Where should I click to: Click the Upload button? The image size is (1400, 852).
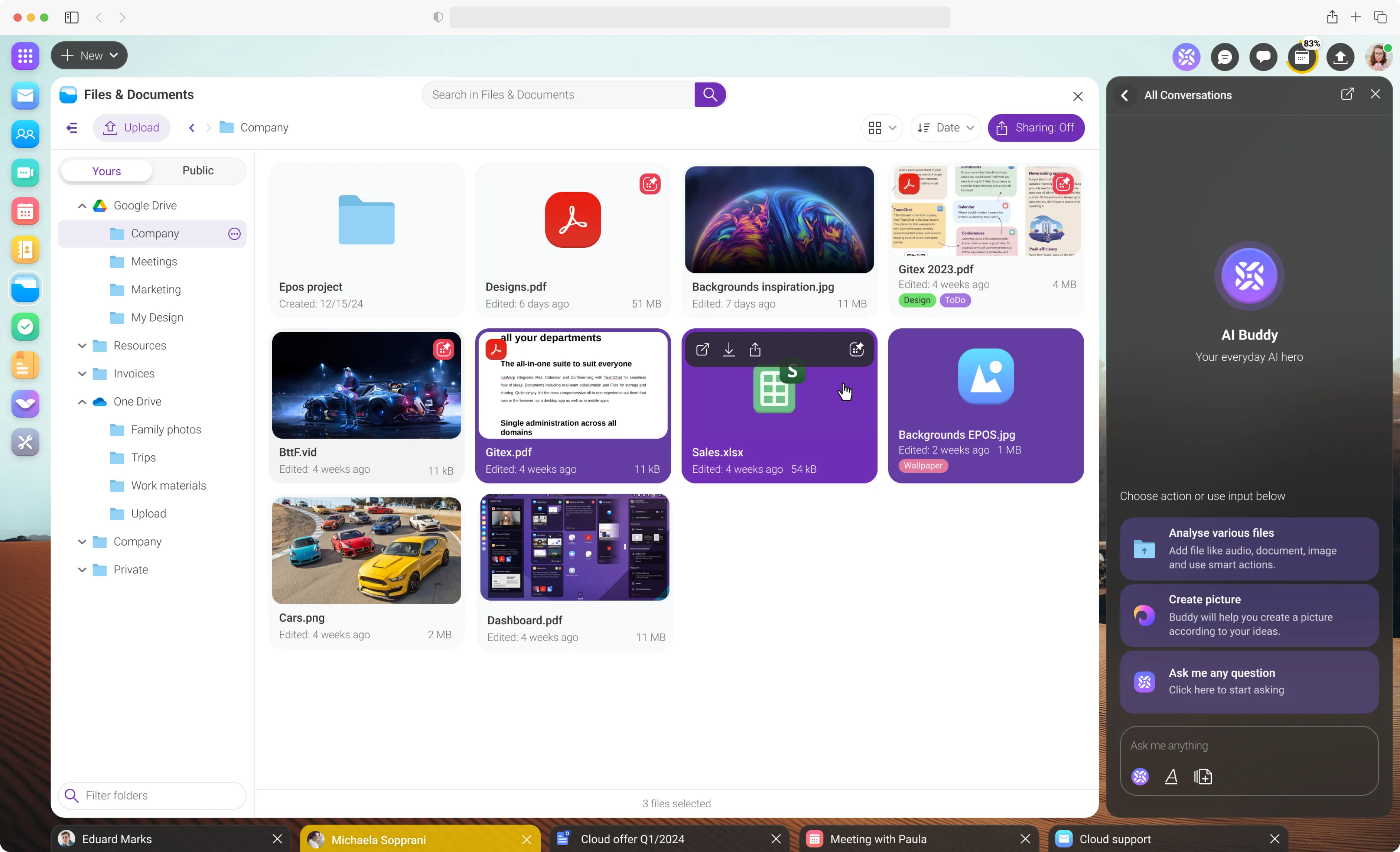click(131, 128)
